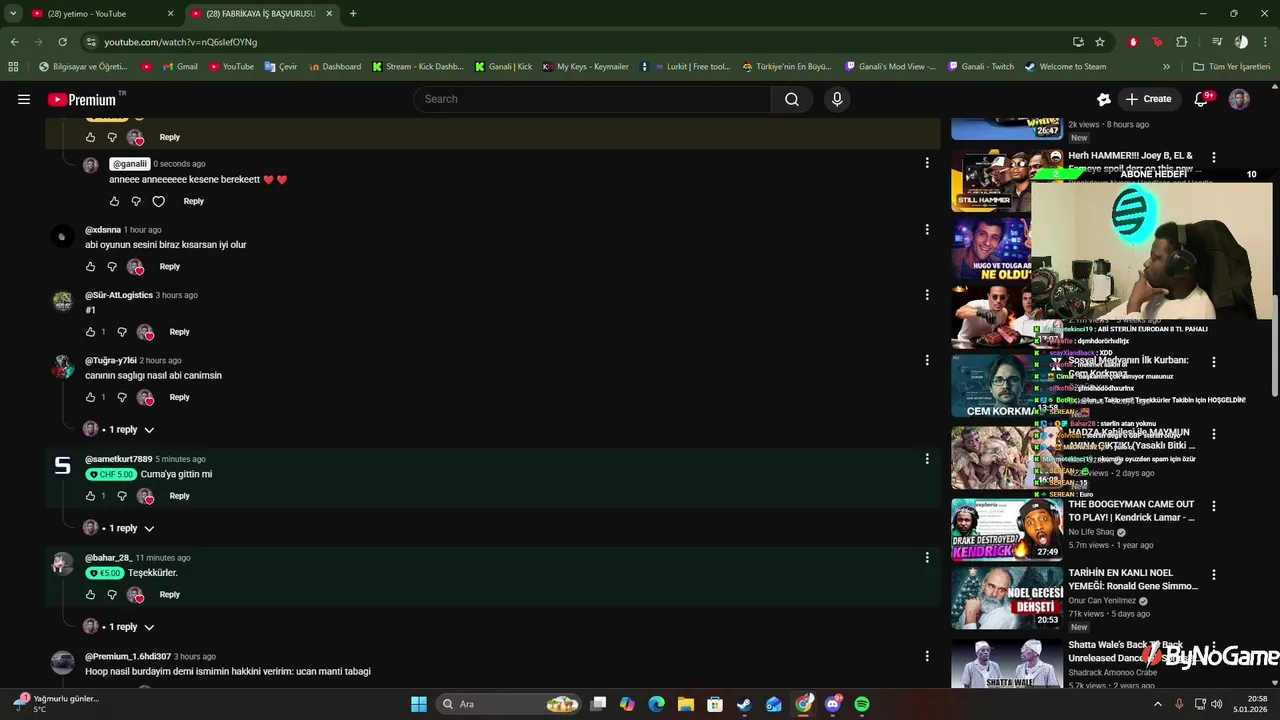Open the account avatar menu in the header
This screenshot has height=720, width=1280.
1239,99
